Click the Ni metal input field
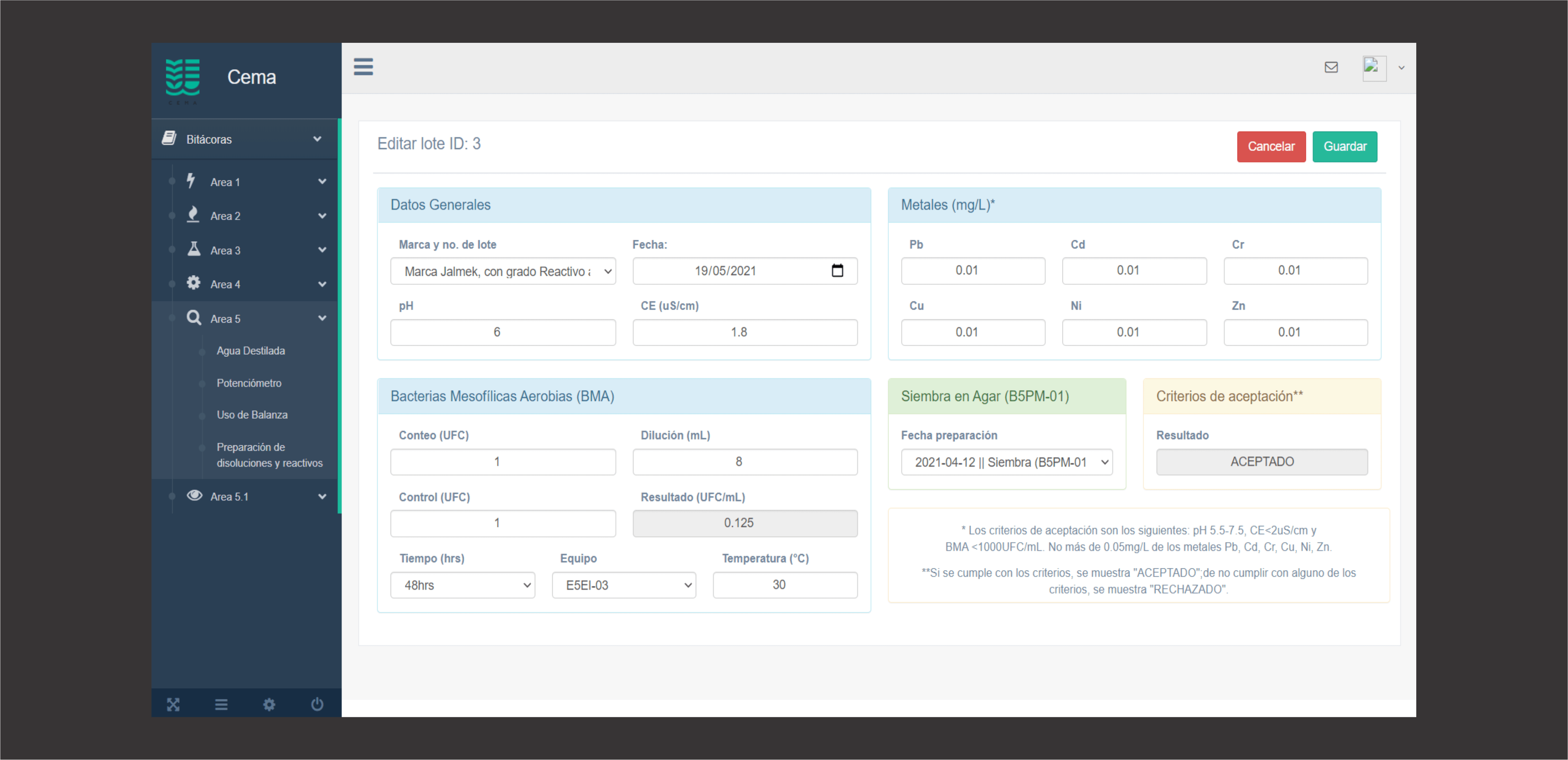This screenshot has width=1568, height=760. tap(1134, 332)
